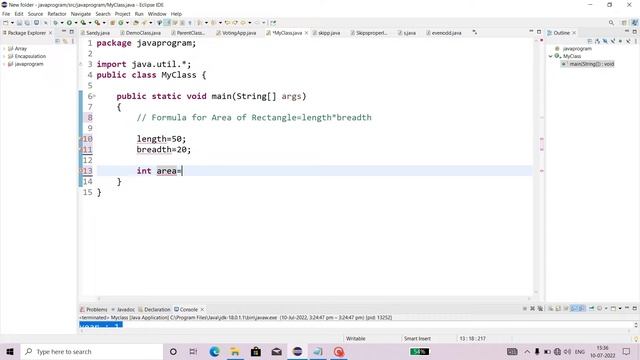The image size is (640, 360).
Task: Expand the Encapsulation project node
Action: pyautogui.click(x=4, y=56)
